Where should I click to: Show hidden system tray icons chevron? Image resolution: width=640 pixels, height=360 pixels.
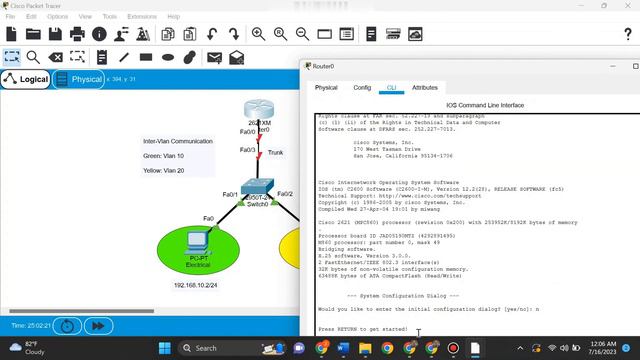[520, 348]
